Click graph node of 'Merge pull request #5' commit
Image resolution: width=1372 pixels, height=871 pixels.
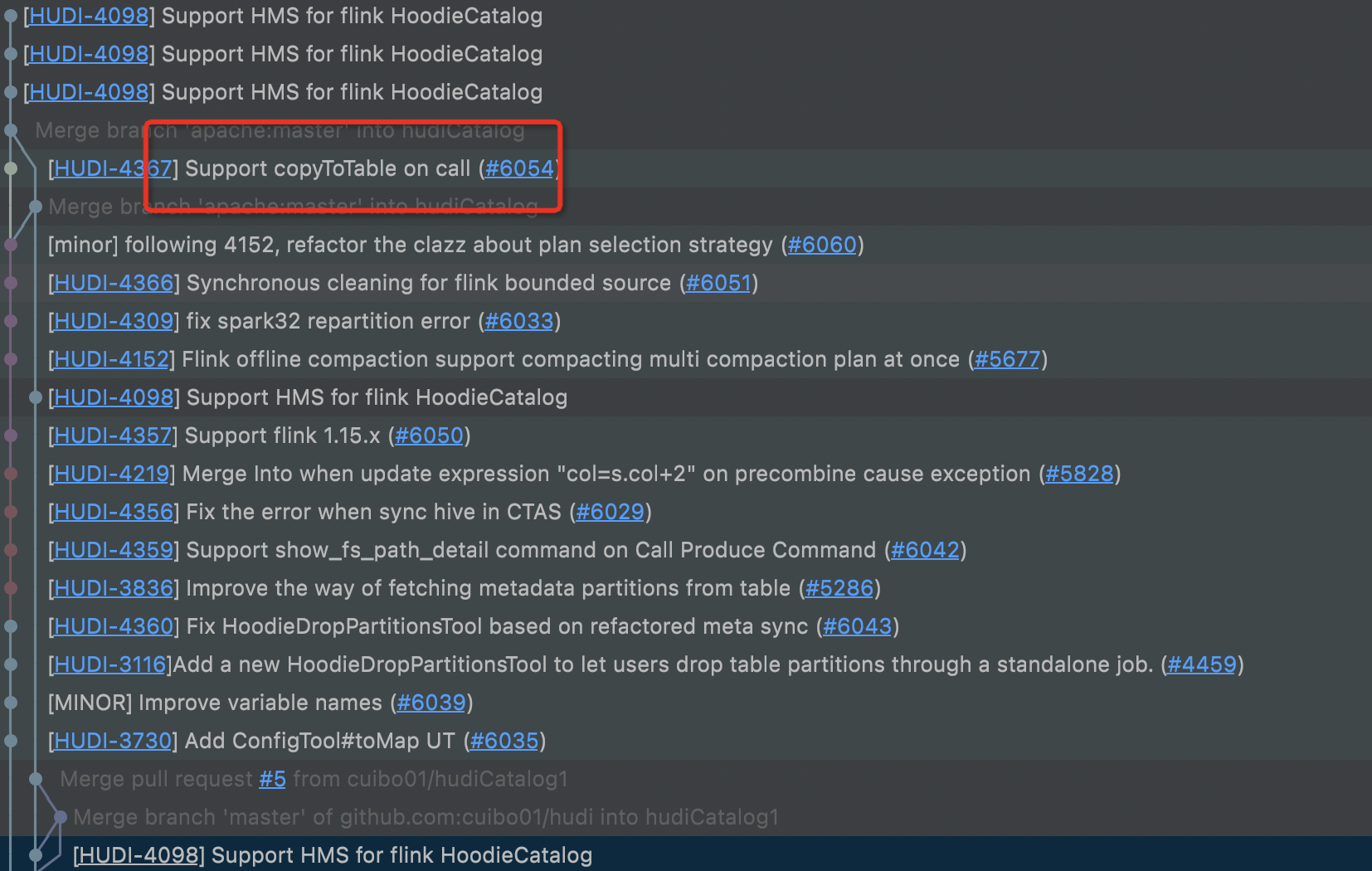click(x=36, y=779)
